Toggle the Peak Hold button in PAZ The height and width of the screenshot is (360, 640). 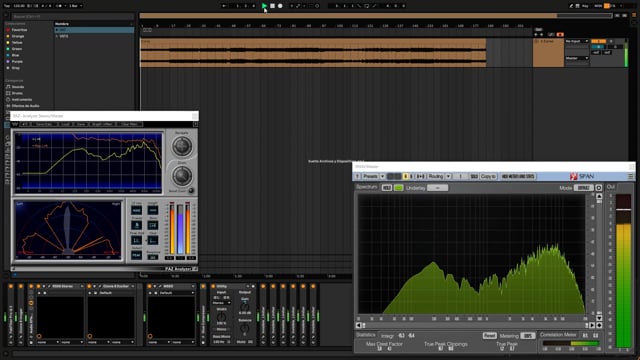(x=136, y=240)
